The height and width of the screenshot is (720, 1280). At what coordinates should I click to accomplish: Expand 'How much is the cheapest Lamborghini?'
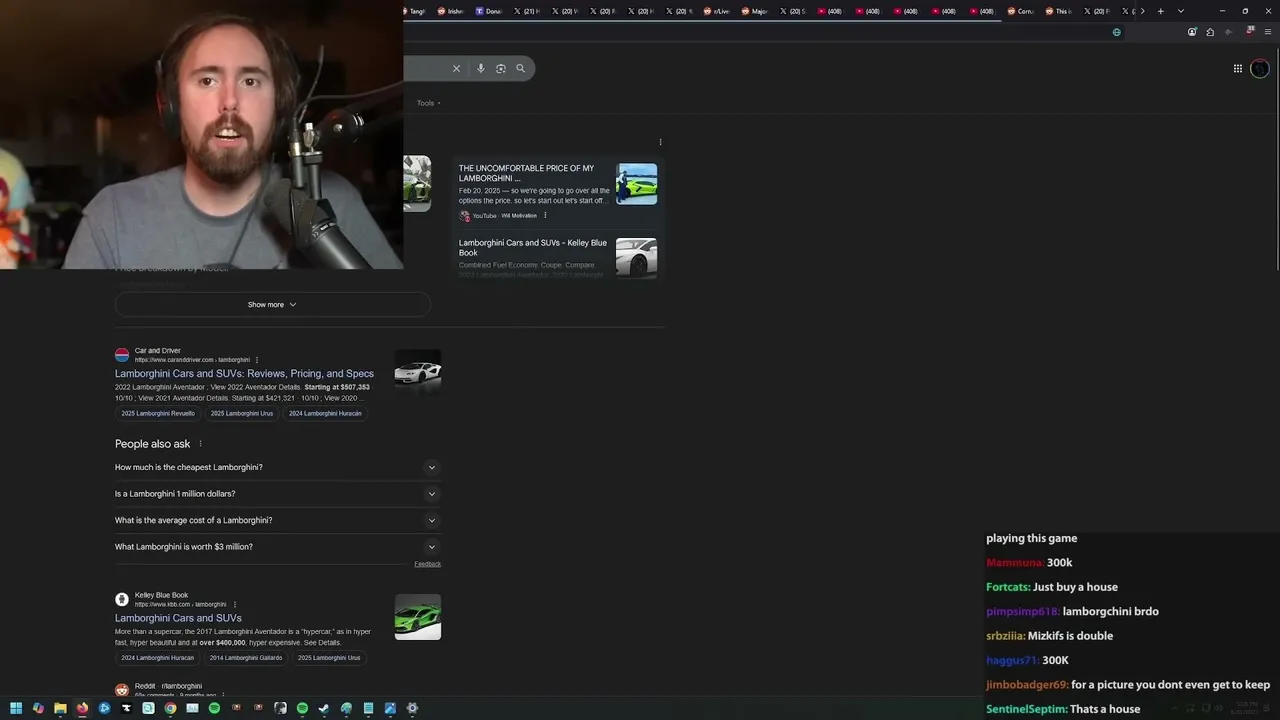(278, 467)
